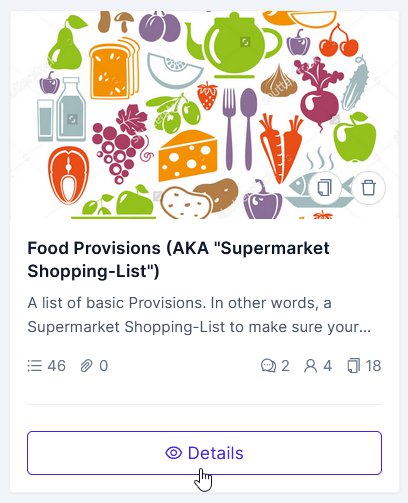The image size is (408, 503).
Task: Open the Food Provisions title link
Action: click(x=178, y=259)
